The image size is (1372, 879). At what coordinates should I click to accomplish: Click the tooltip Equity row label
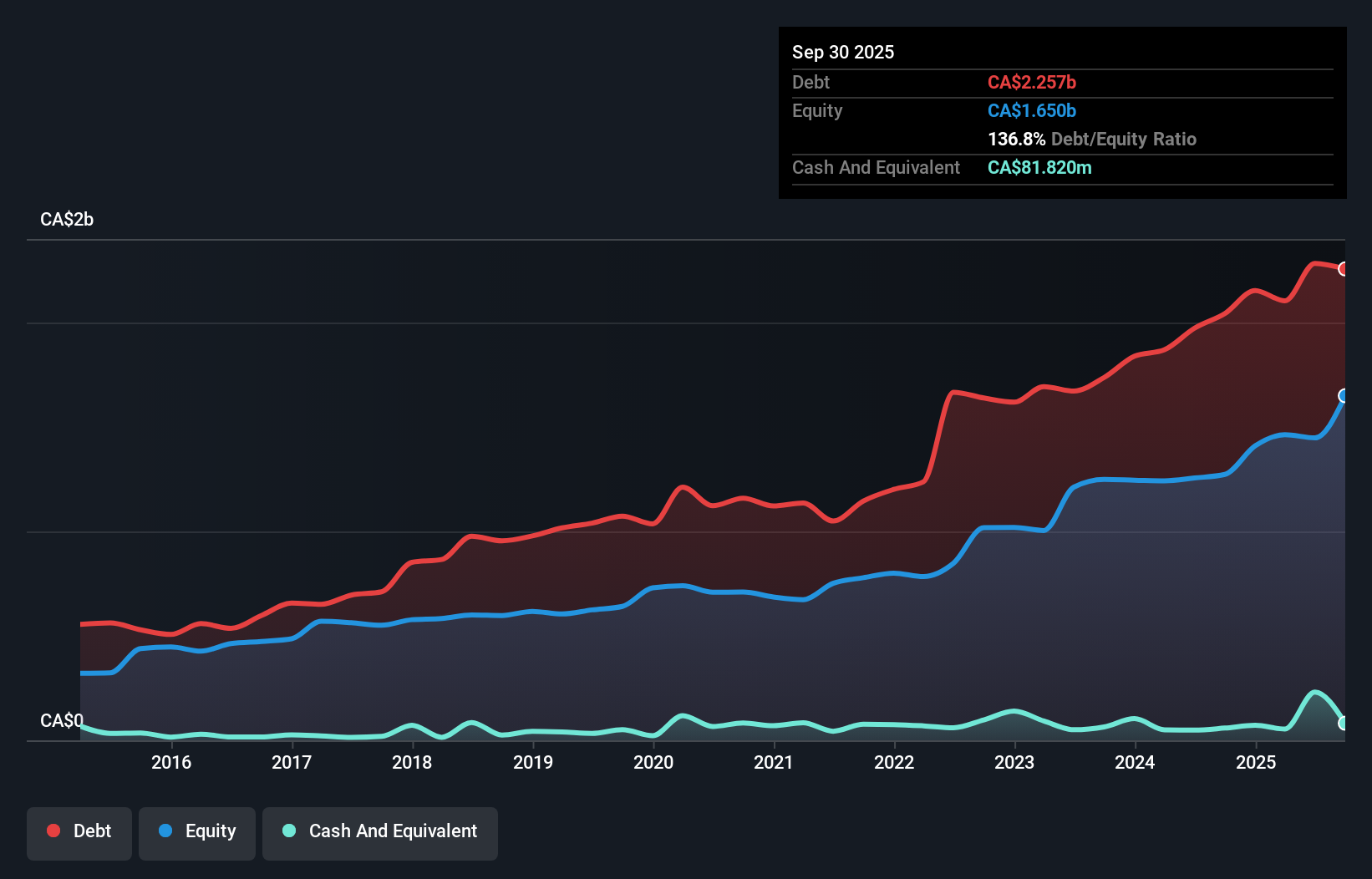(x=817, y=111)
